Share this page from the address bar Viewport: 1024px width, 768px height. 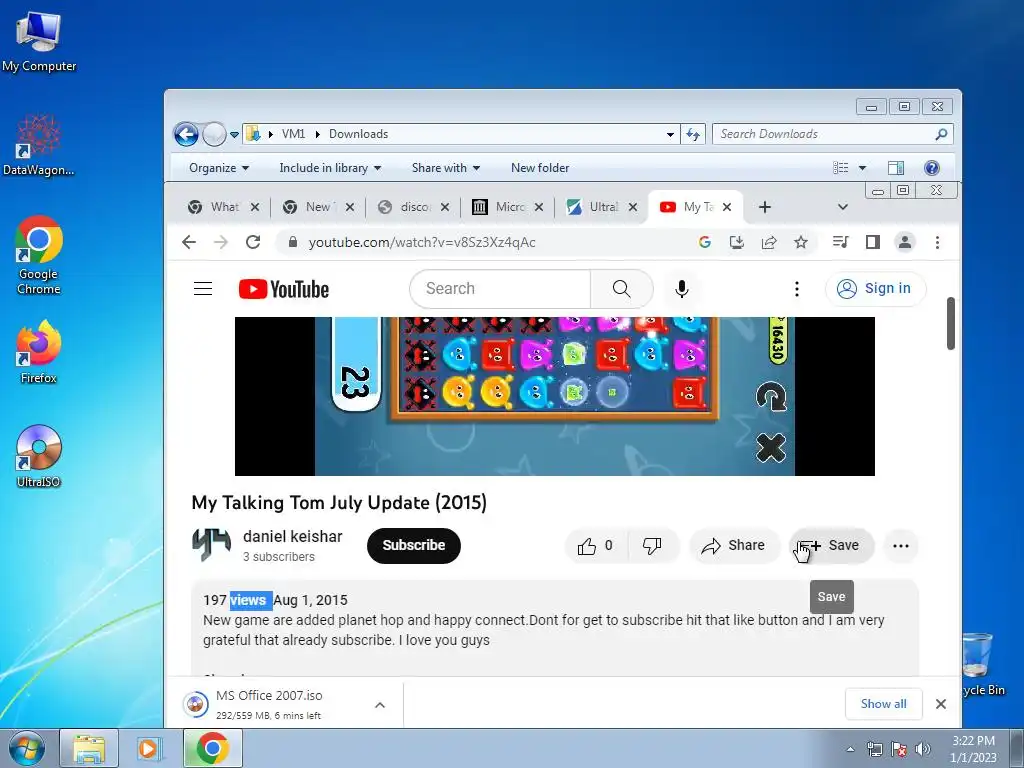click(x=769, y=242)
